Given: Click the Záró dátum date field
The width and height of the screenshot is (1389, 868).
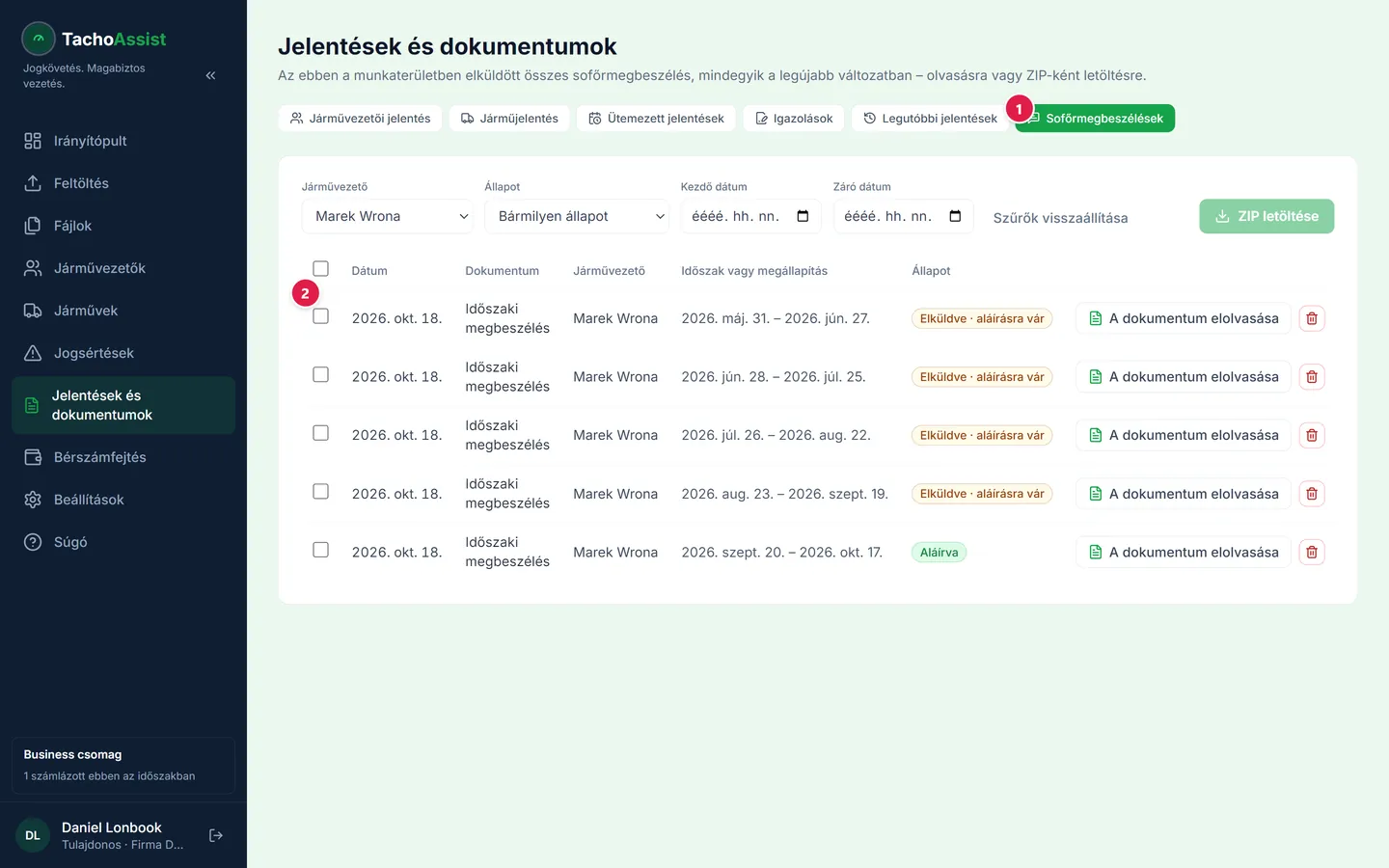Looking at the screenshot, I should click(x=903, y=216).
